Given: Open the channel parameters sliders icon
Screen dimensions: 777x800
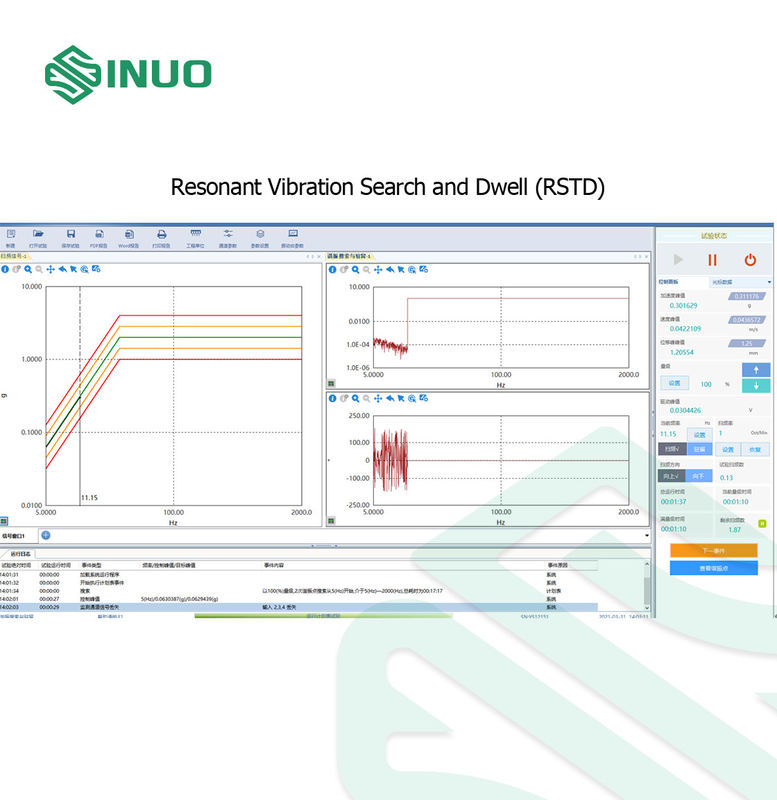Looking at the screenshot, I should click(x=228, y=234).
